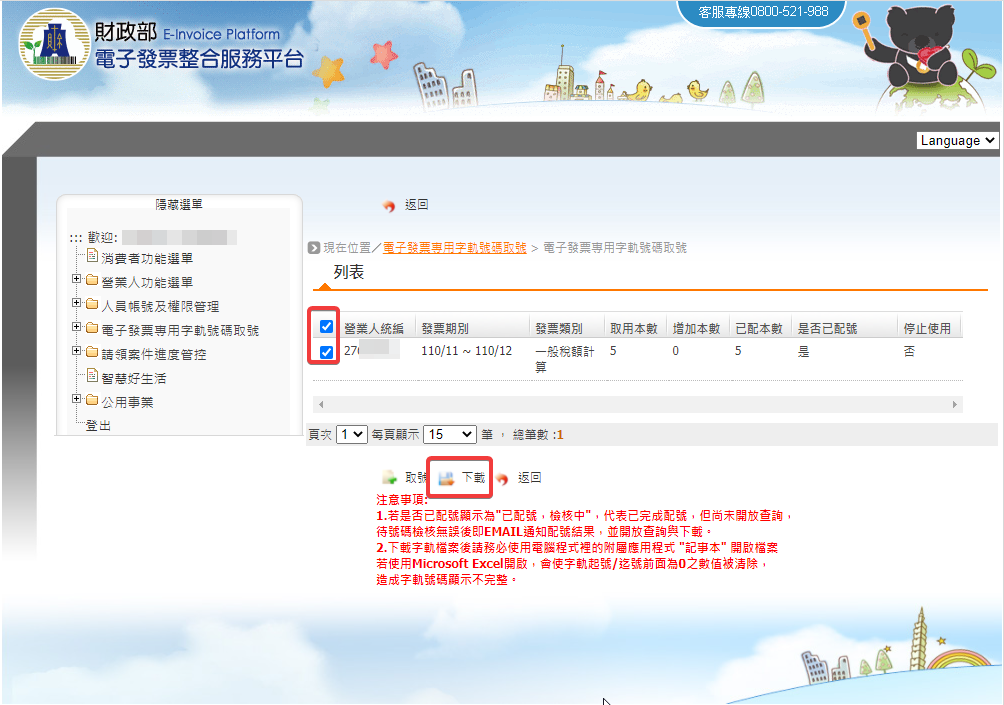The image size is (1004, 705).
Task: Click the Ministry of Finance logo
Action: pyautogui.click(x=47, y=44)
